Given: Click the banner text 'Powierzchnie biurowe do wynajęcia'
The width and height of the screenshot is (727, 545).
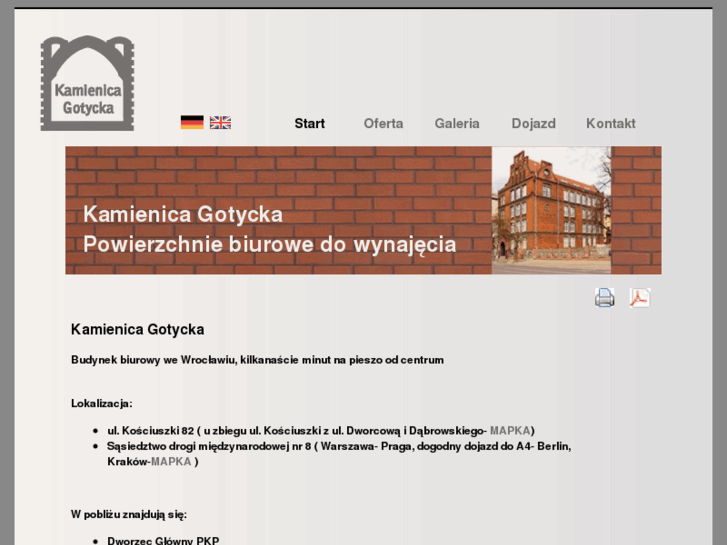Looking at the screenshot, I should (x=269, y=245).
